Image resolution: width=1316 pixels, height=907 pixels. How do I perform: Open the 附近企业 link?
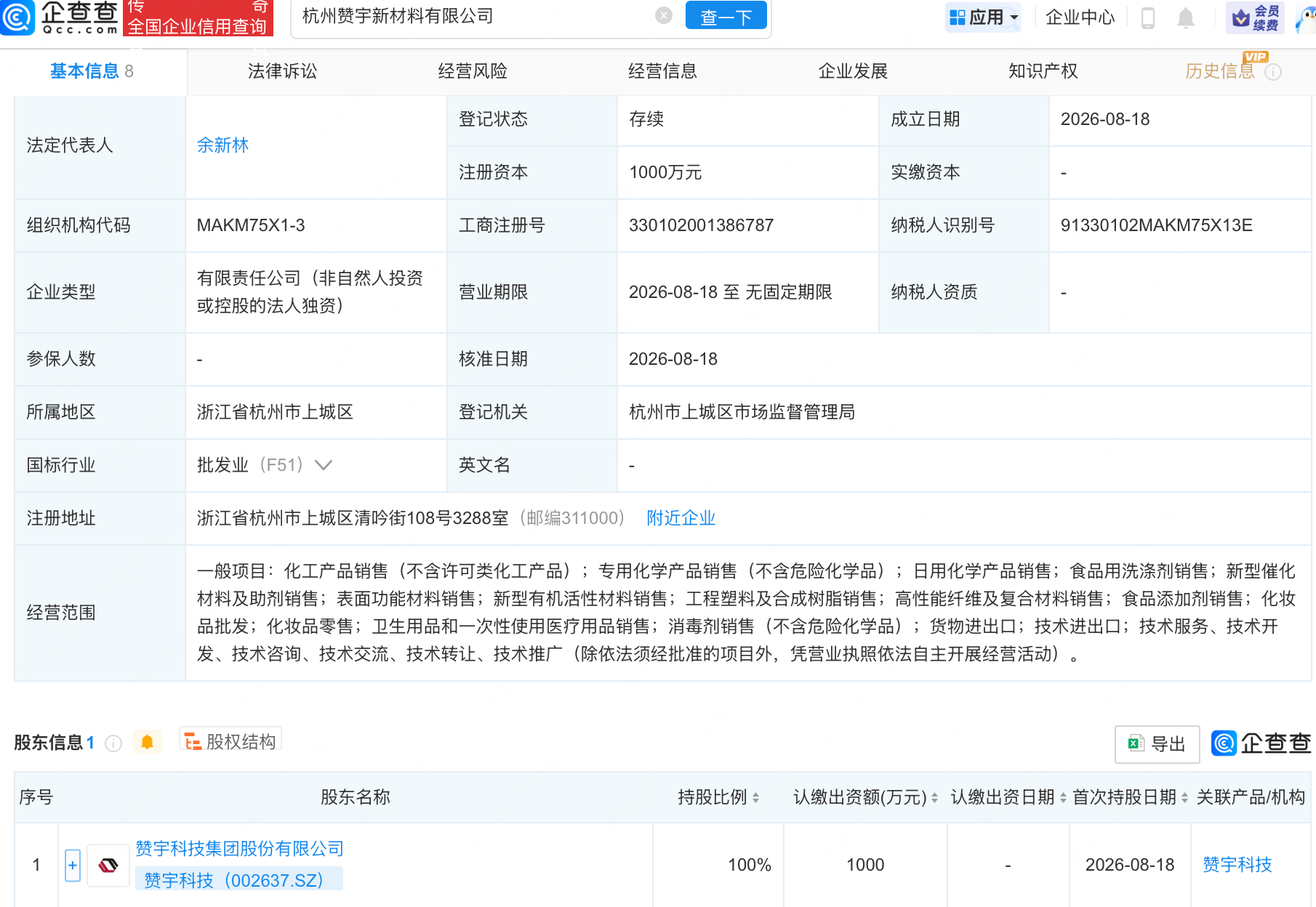coord(681,518)
